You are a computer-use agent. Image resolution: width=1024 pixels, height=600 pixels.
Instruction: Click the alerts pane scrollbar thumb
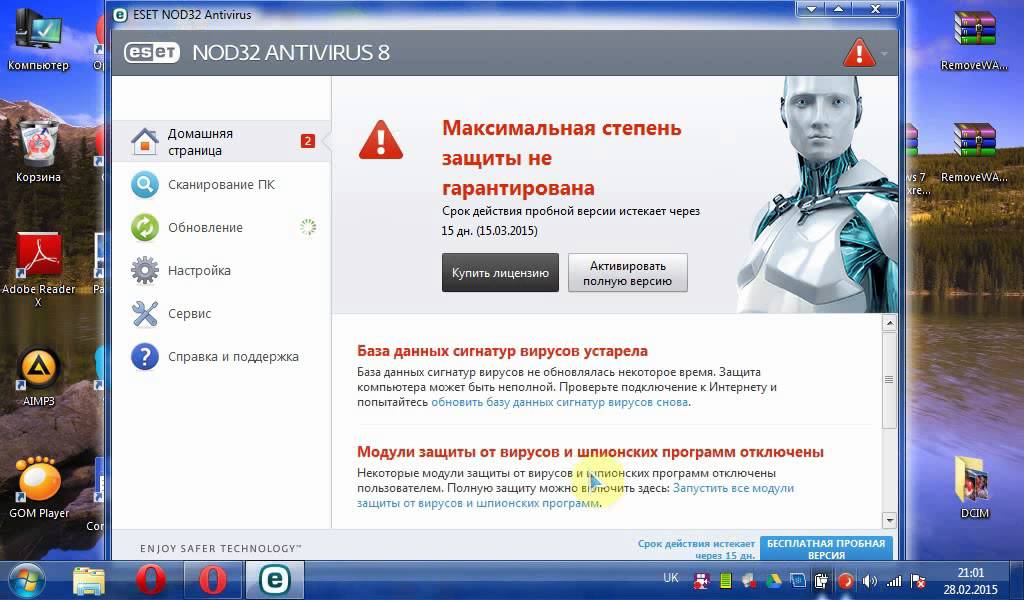pyautogui.click(x=889, y=380)
